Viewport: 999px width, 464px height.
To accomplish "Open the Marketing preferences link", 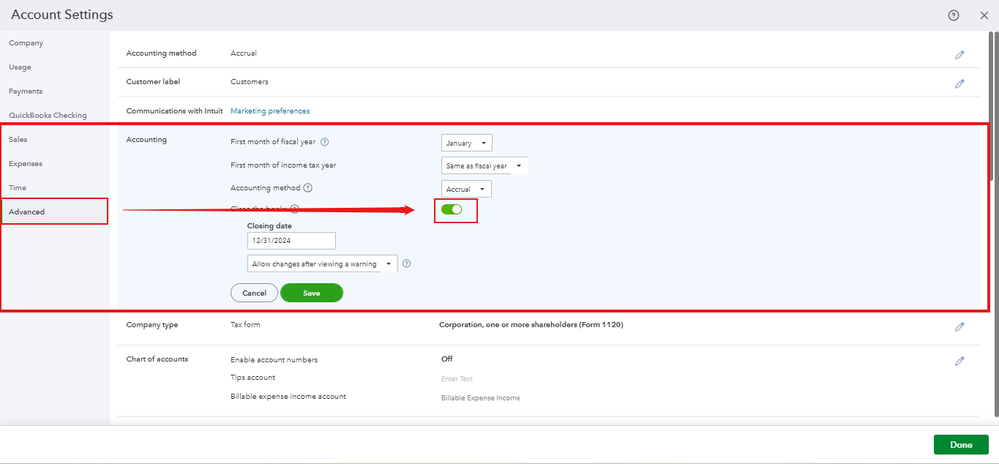I will pos(270,111).
